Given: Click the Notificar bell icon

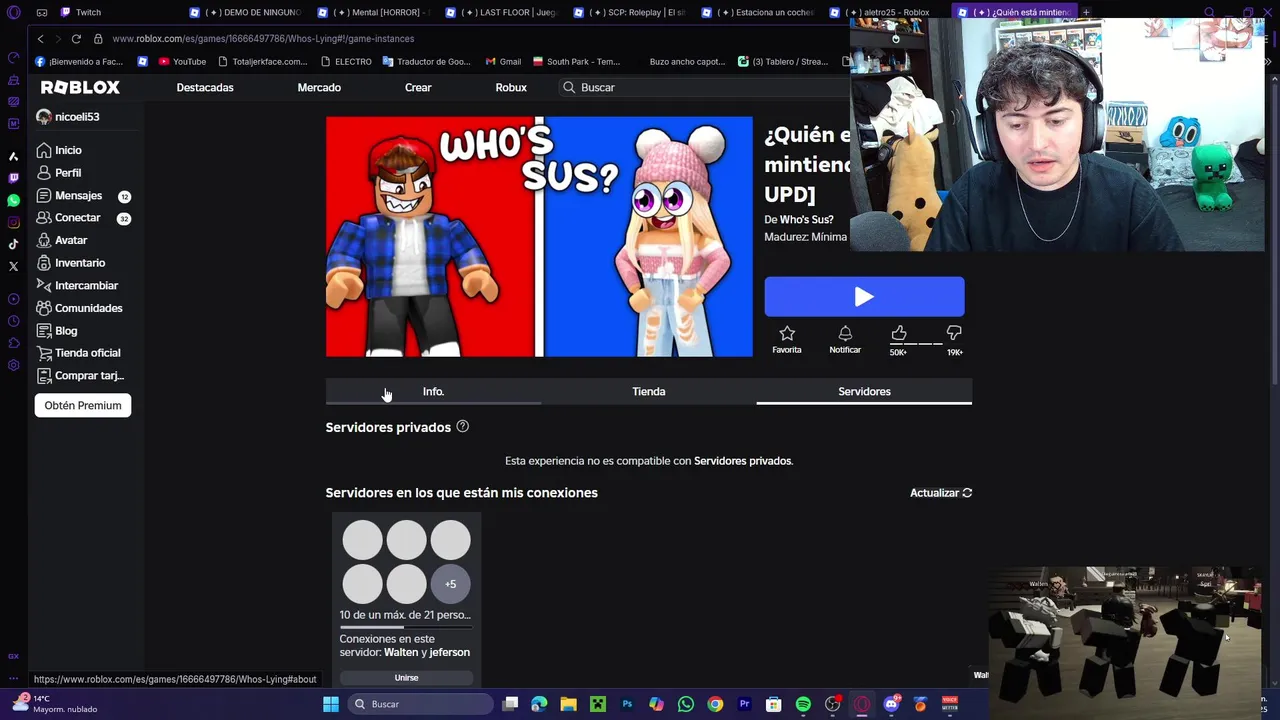Looking at the screenshot, I should [845, 334].
